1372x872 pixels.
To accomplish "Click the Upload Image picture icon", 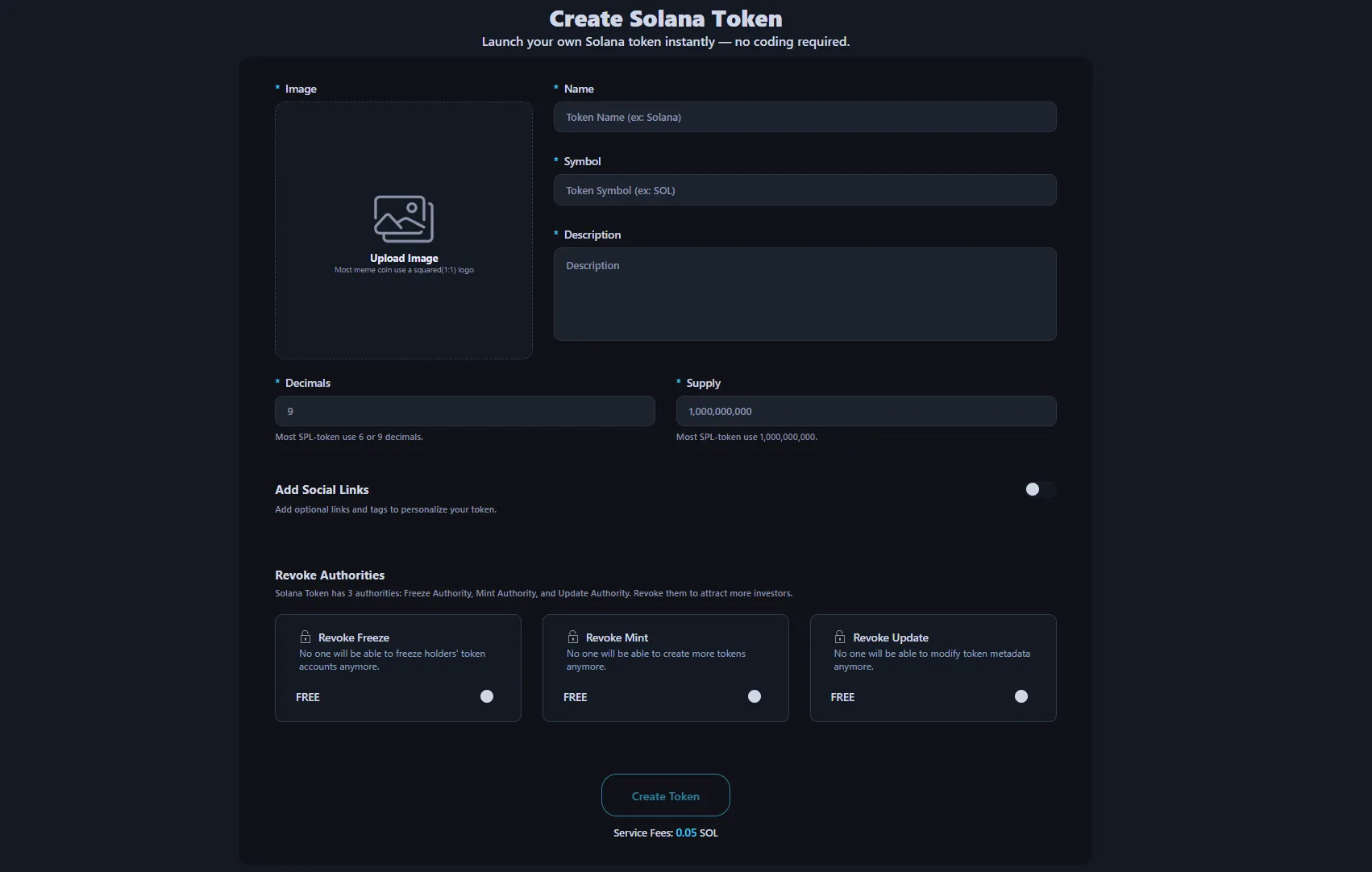I will (404, 218).
